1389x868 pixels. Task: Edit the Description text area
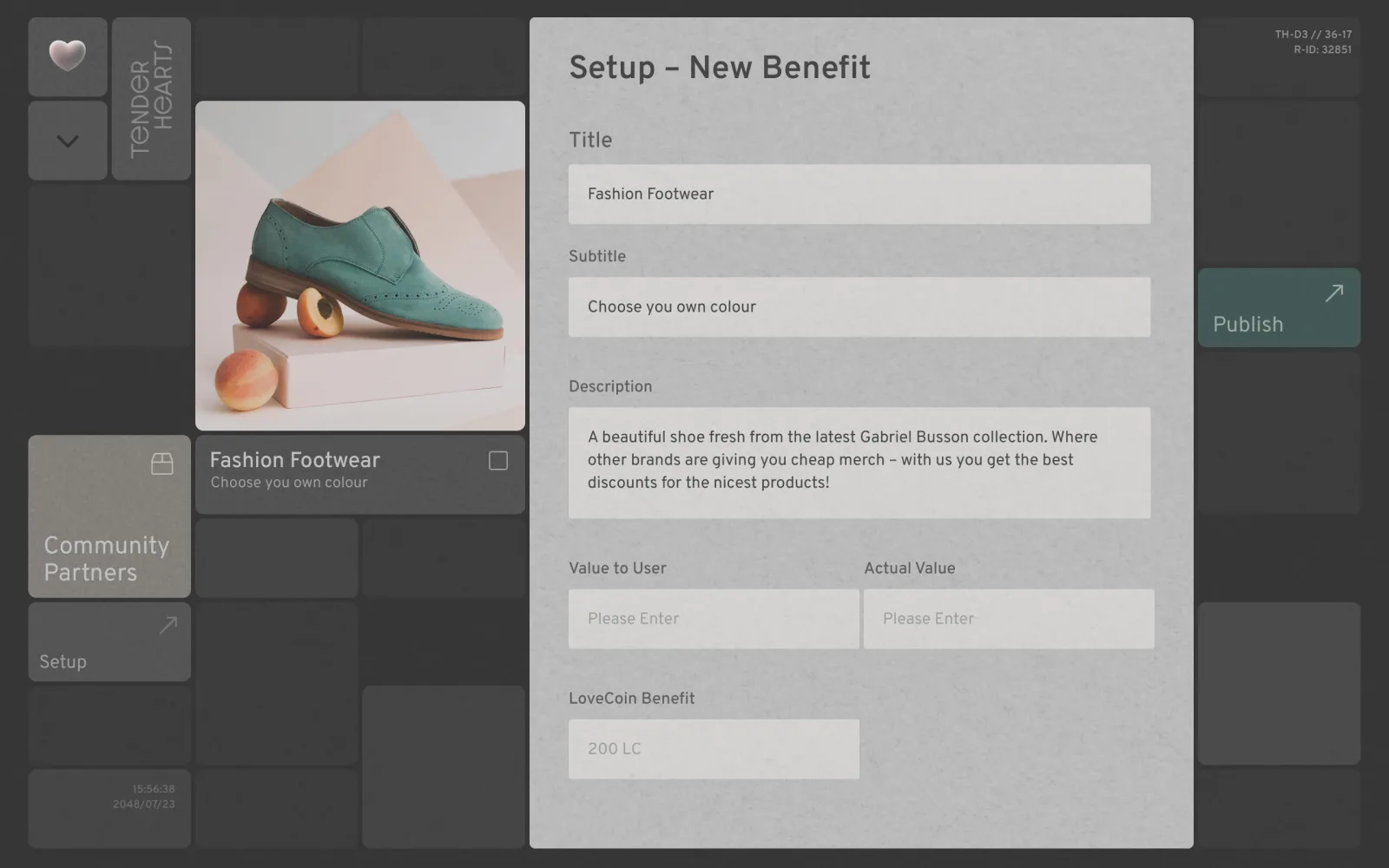[859, 463]
